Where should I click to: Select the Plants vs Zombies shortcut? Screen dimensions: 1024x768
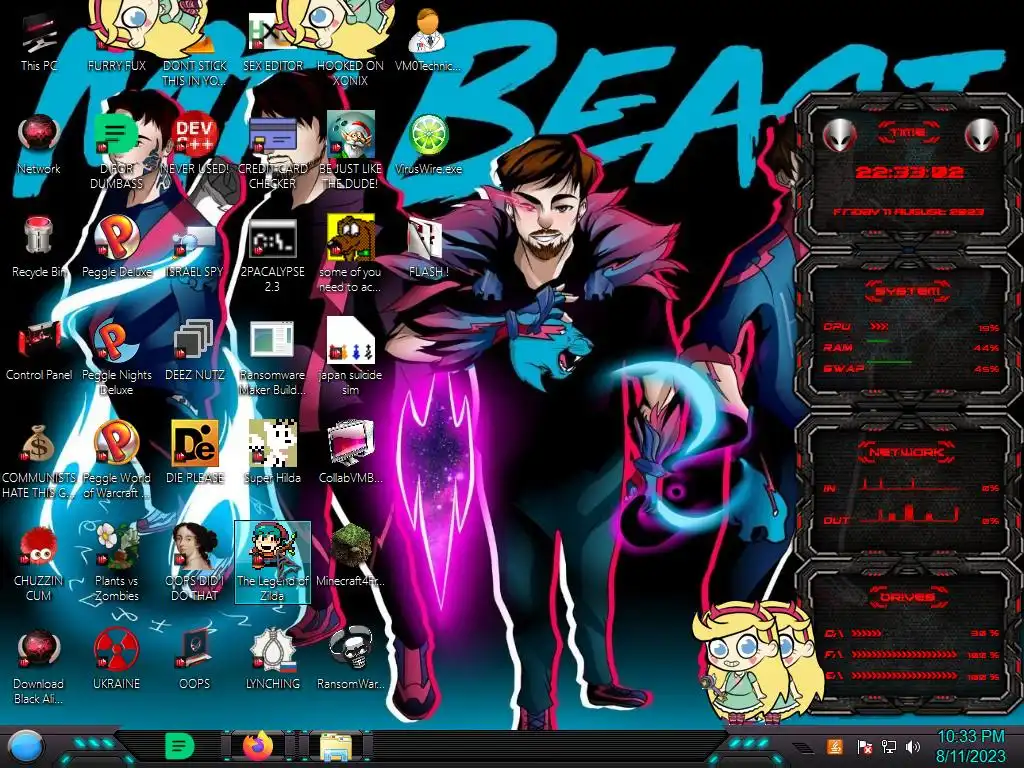[116, 563]
